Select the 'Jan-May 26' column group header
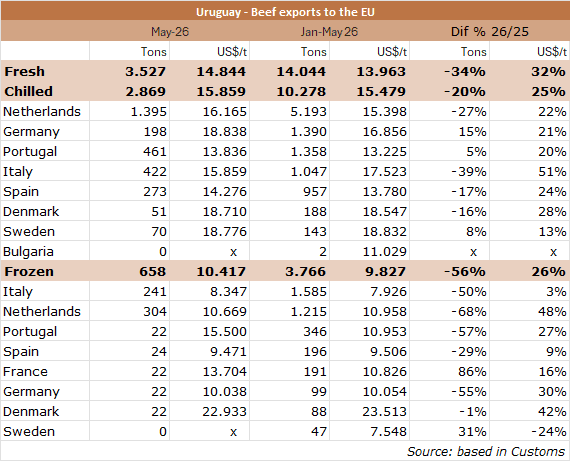570x461 pixels. 329,32
